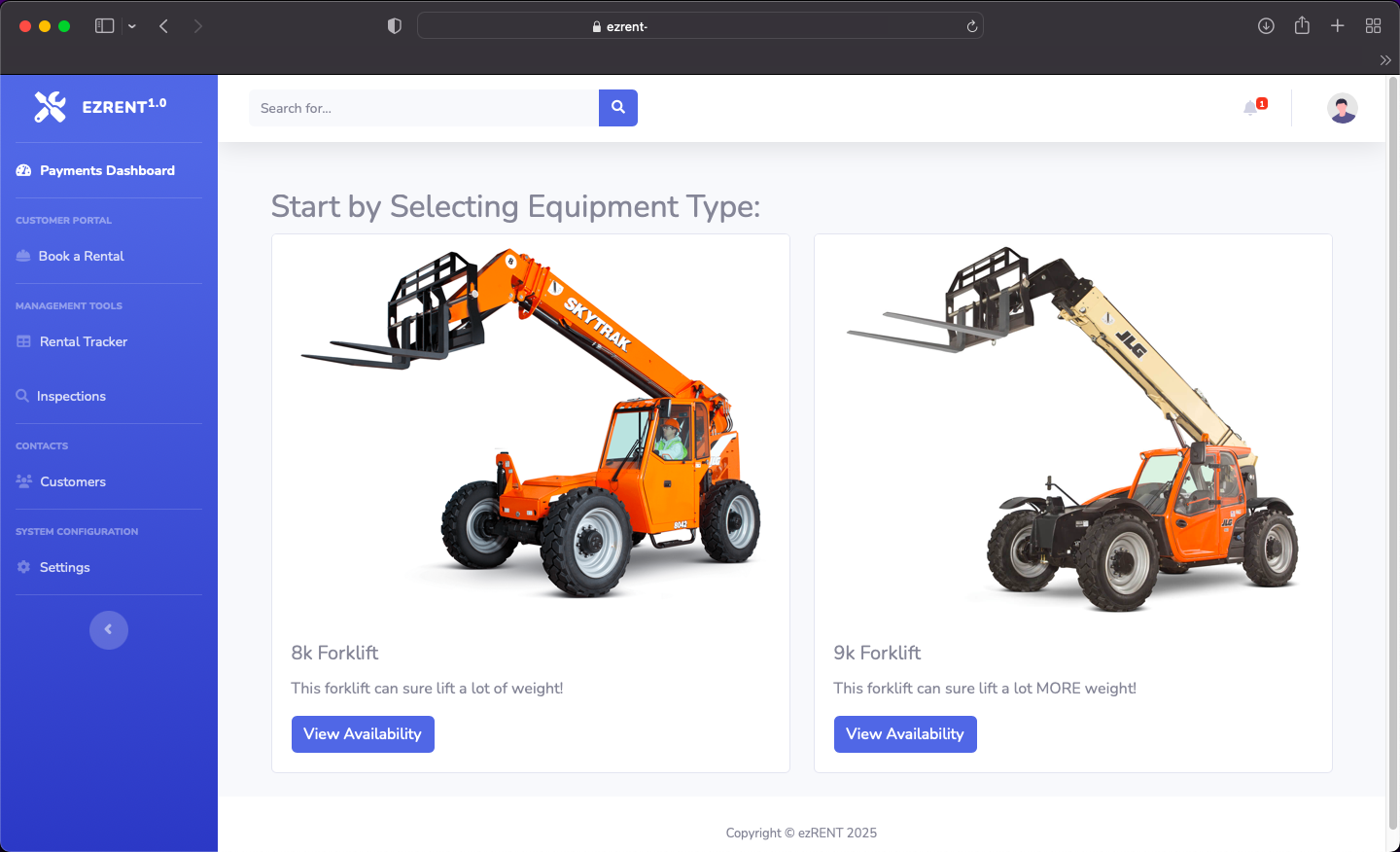View Availability for 9k Forklift
Image resolution: width=1400 pixels, height=852 pixels.
905,734
